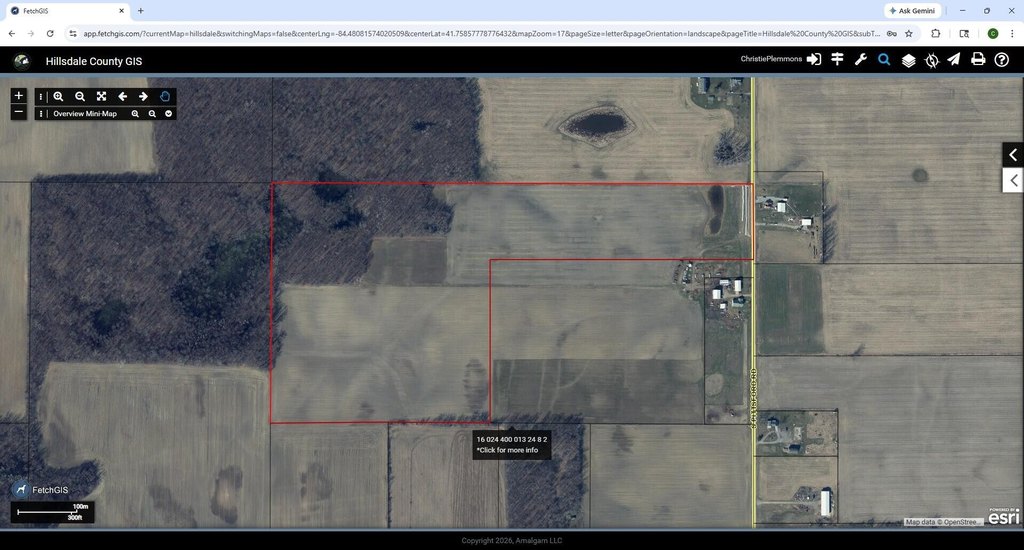1024x550 pixels.
Task: Click the compass locate icon
Action: [x=931, y=60]
